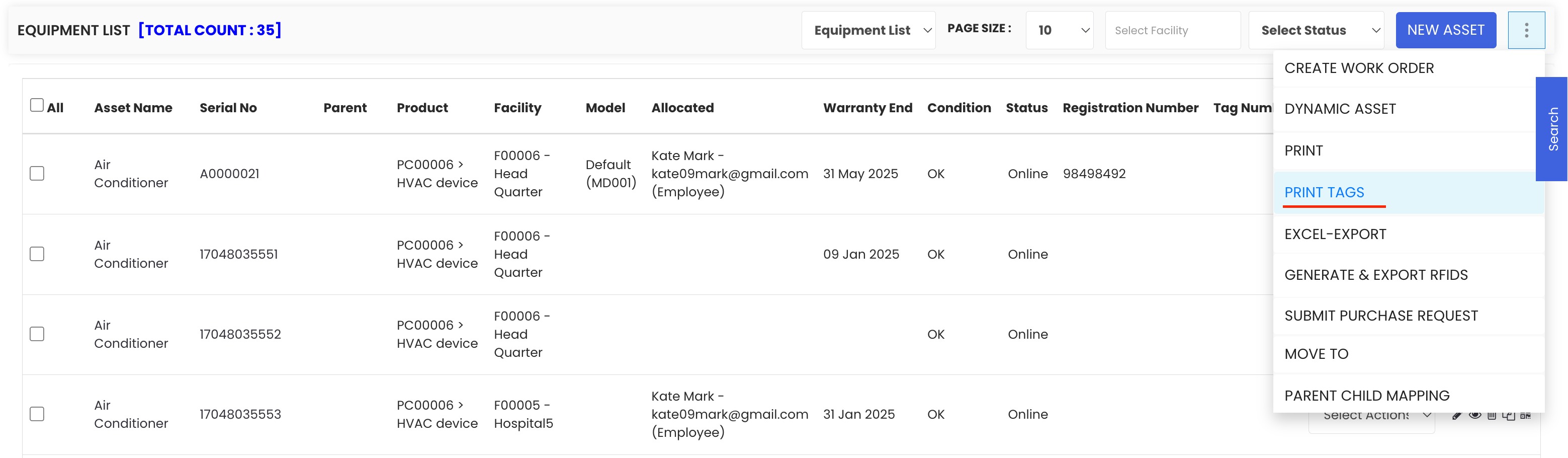Select MOVE TO in the menu
Screen dimensions: 1568x458
tap(1409, 354)
